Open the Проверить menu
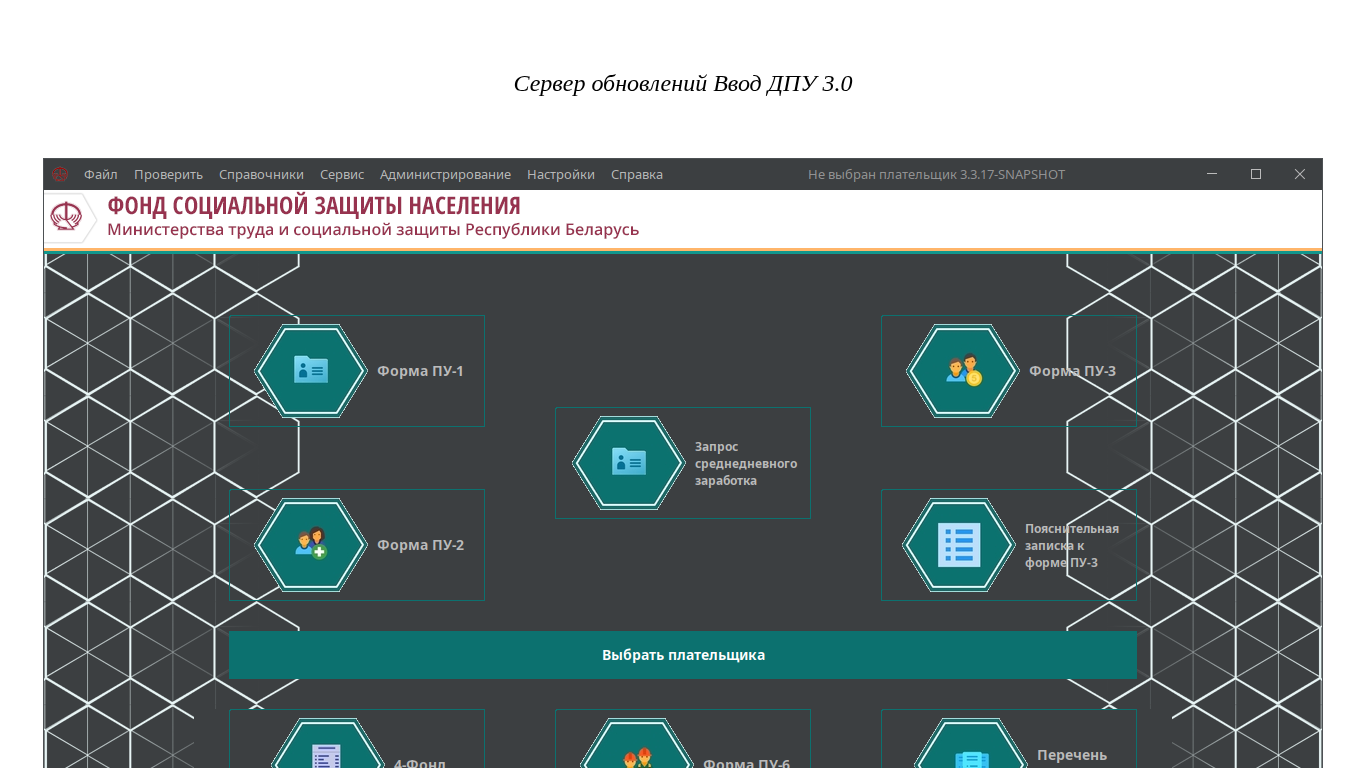The height and width of the screenshot is (768, 1366). 168,174
